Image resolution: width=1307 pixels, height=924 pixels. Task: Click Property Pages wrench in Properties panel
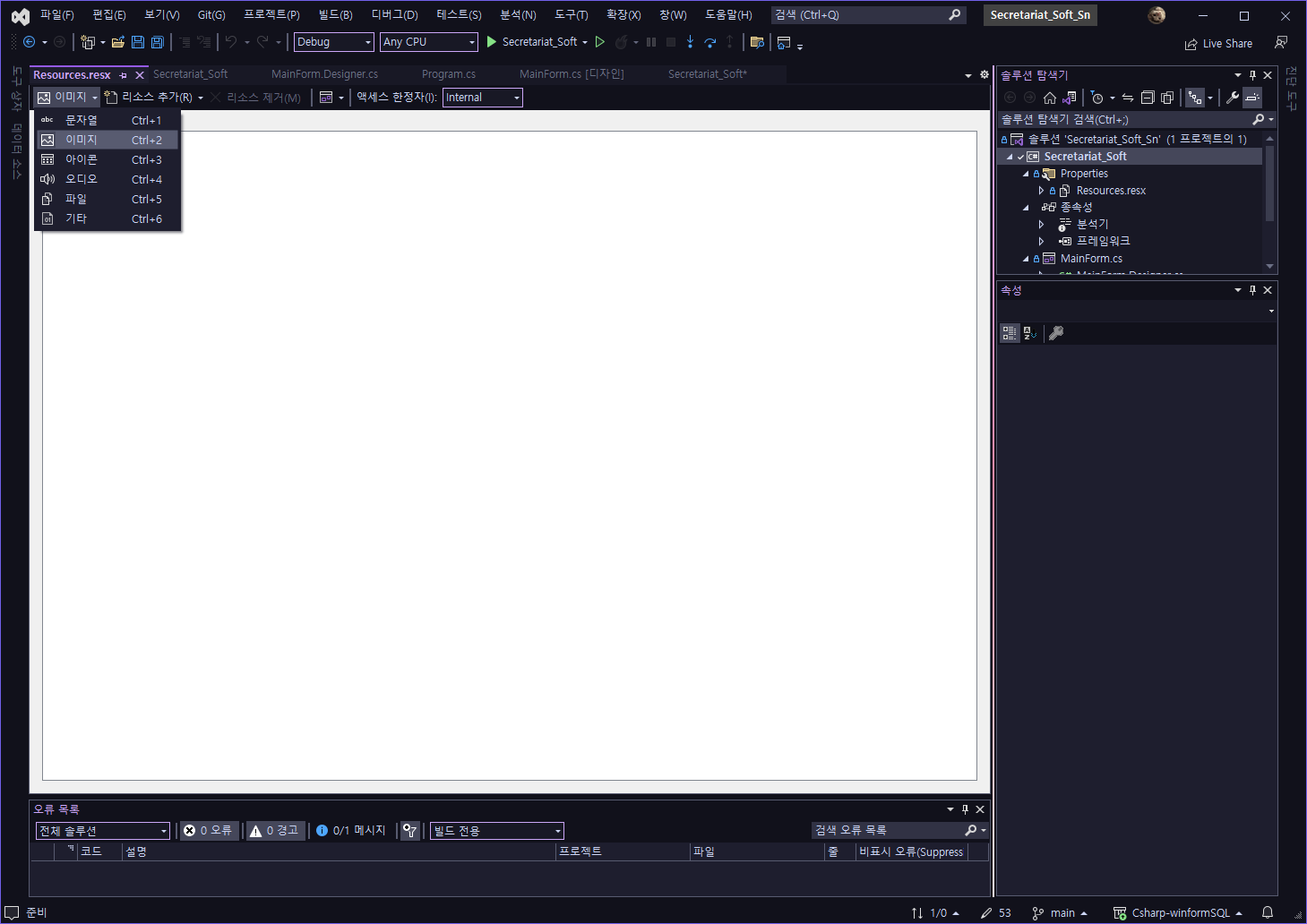click(x=1056, y=333)
